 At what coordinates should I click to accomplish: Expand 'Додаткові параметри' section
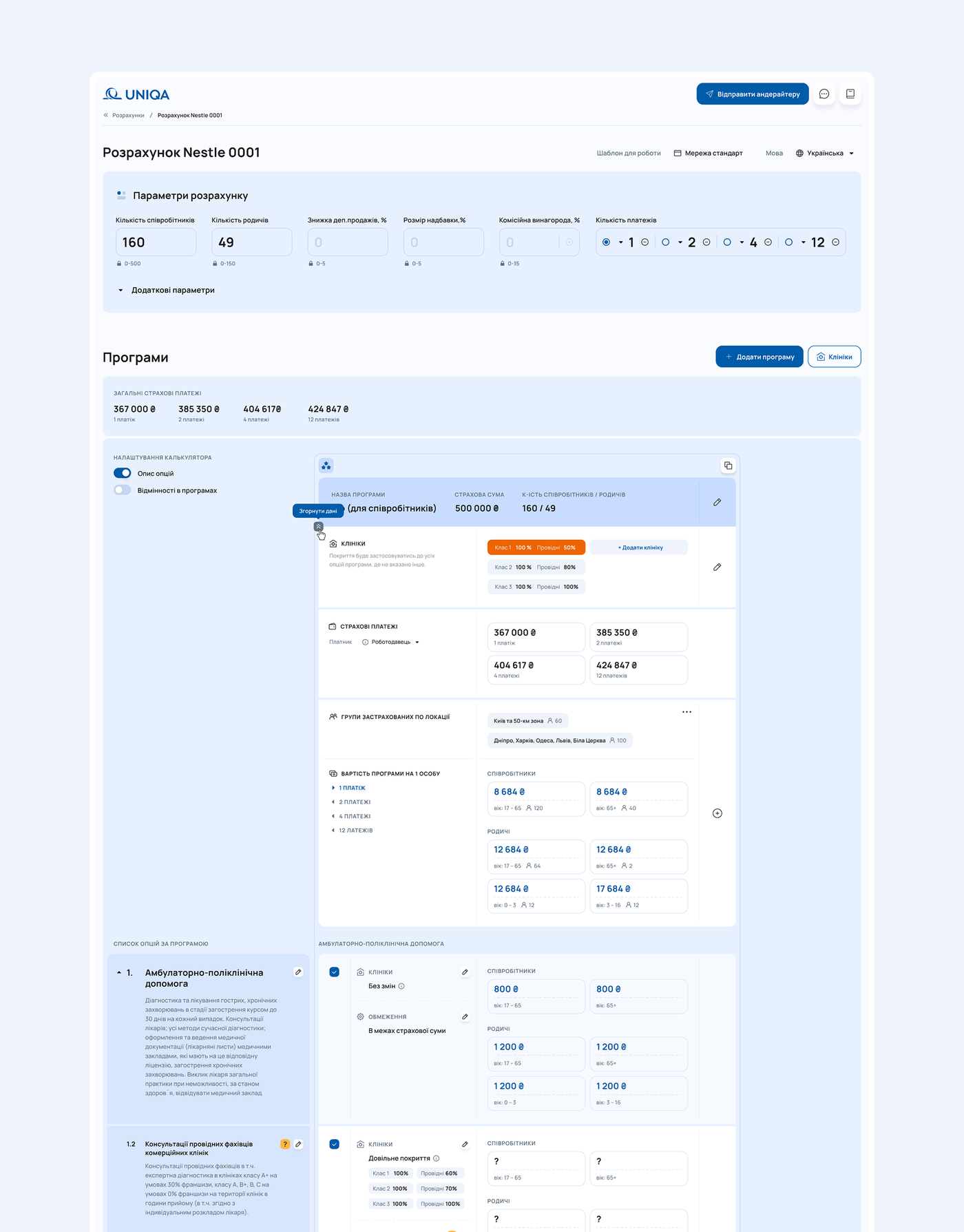[166, 291]
